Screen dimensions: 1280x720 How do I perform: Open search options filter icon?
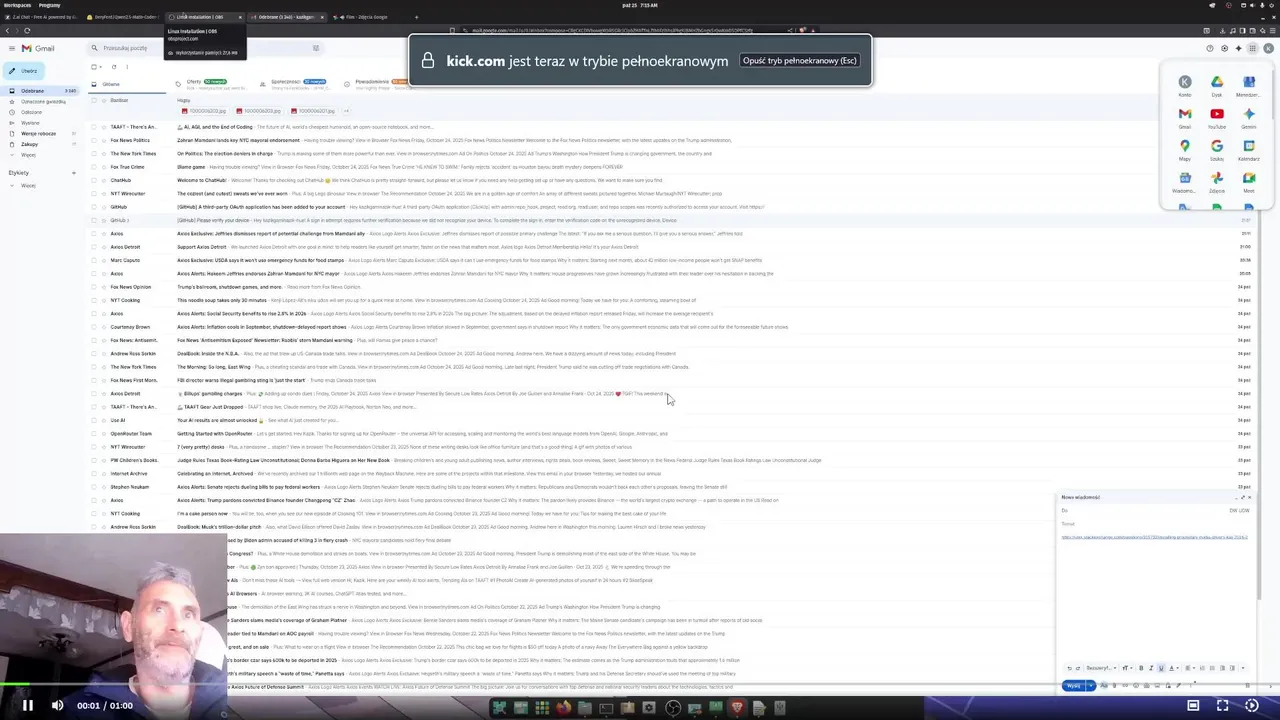(x=316, y=48)
